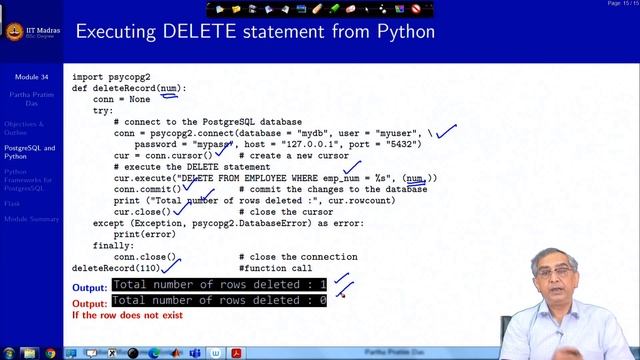Image resolution: width=640 pixels, height=360 pixels.
Task: Click 'cur = conn.cursor()' code
Action: pos(163,156)
